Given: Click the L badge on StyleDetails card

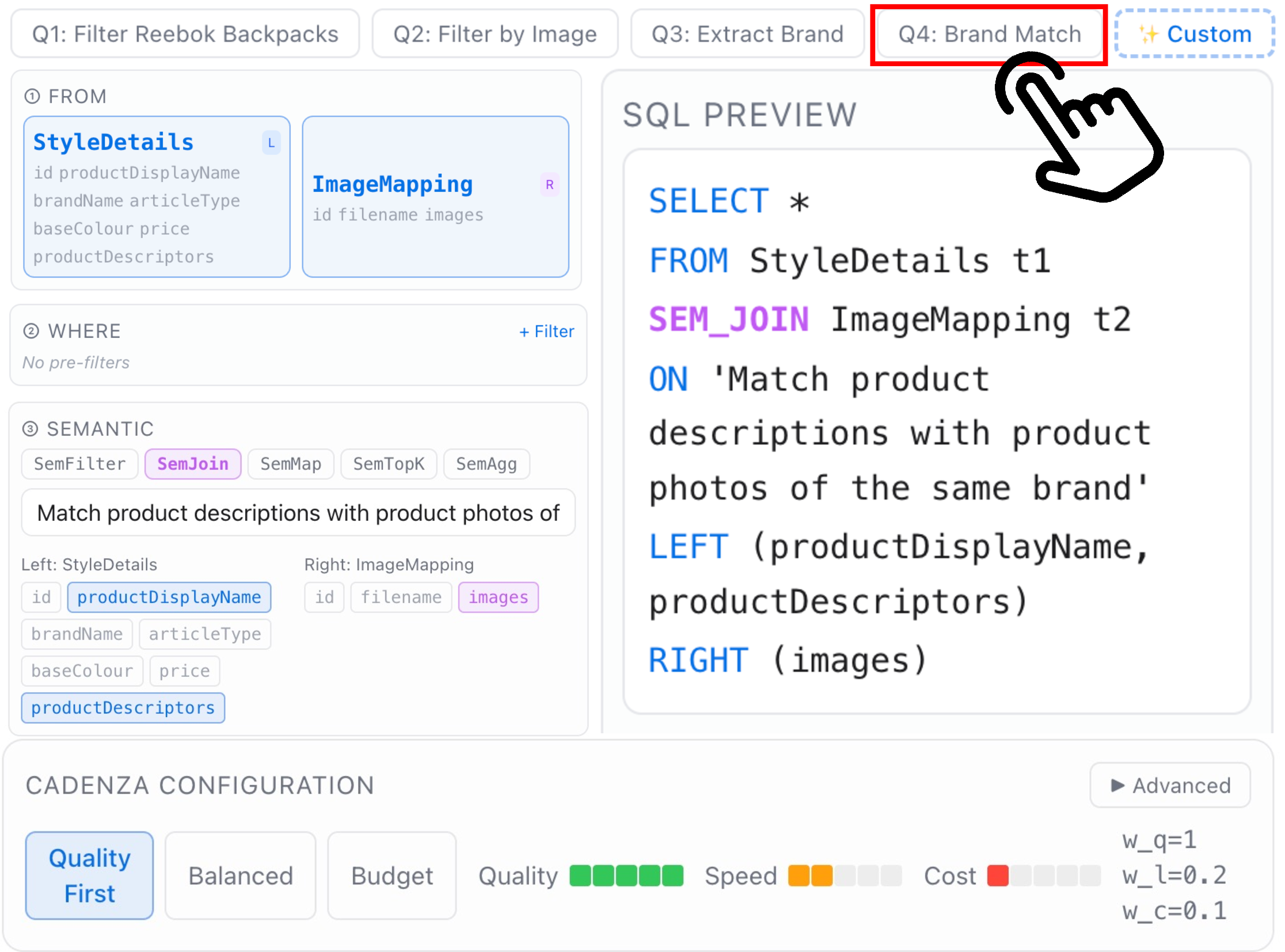Looking at the screenshot, I should click(271, 143).
